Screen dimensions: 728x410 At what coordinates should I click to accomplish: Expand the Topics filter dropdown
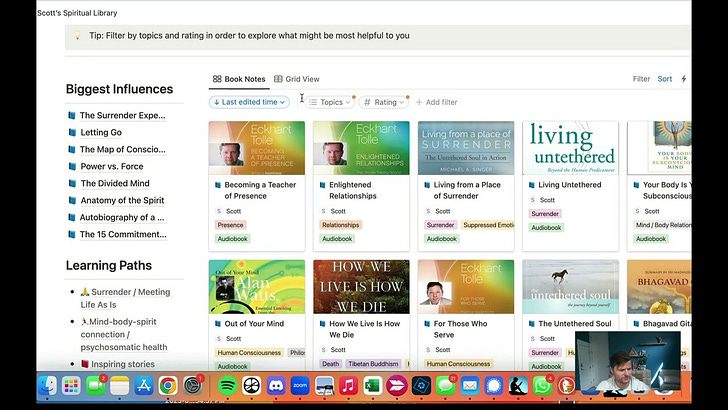[330, 102]
